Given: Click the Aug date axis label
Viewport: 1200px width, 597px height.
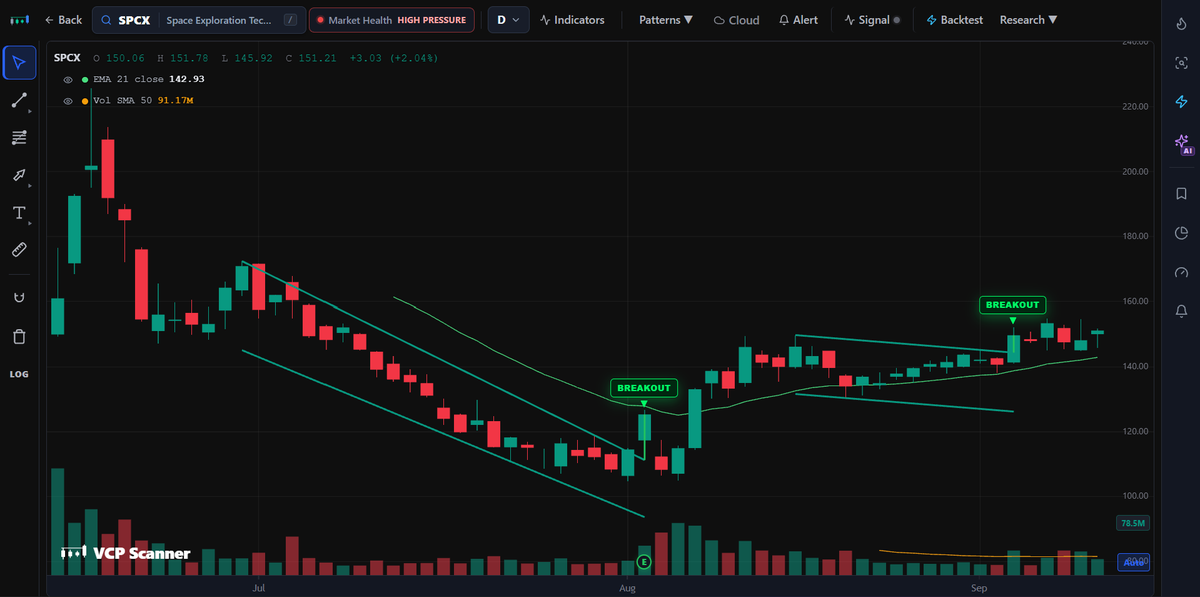Looking at the screenshot, I should coord(627,588).
